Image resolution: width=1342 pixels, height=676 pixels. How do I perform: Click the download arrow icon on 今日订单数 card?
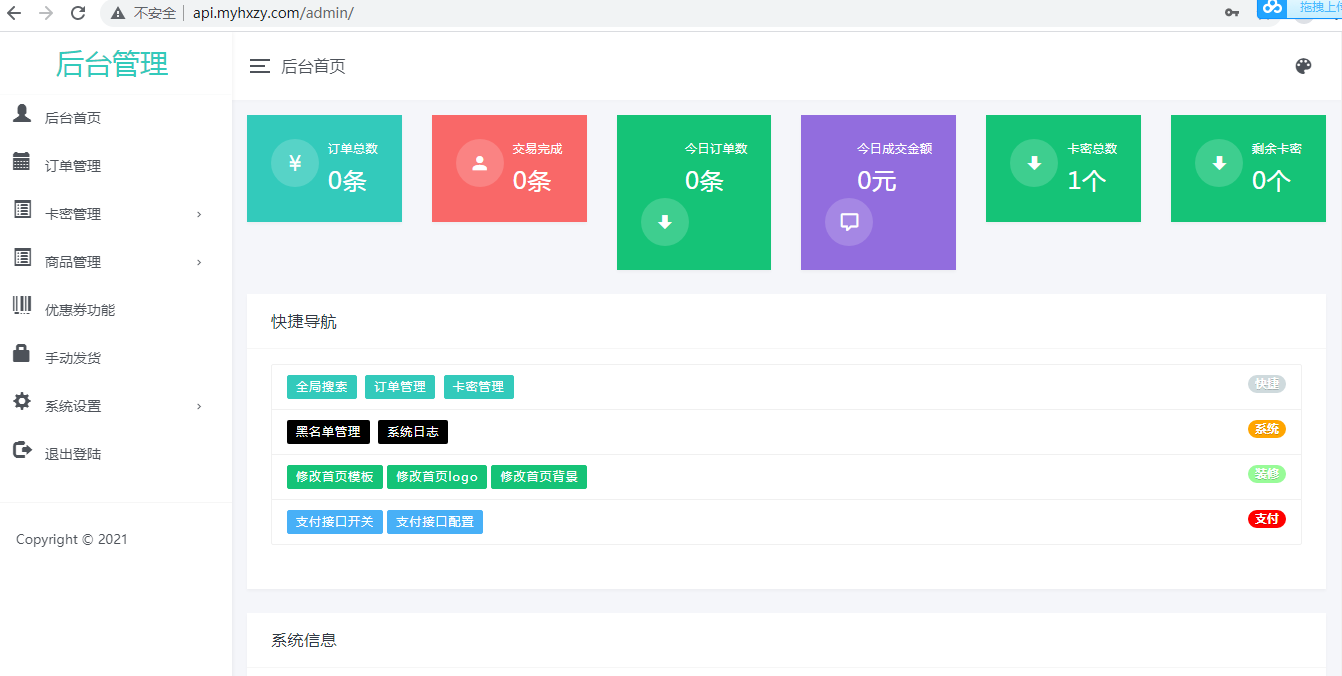(x=665, y=222)
